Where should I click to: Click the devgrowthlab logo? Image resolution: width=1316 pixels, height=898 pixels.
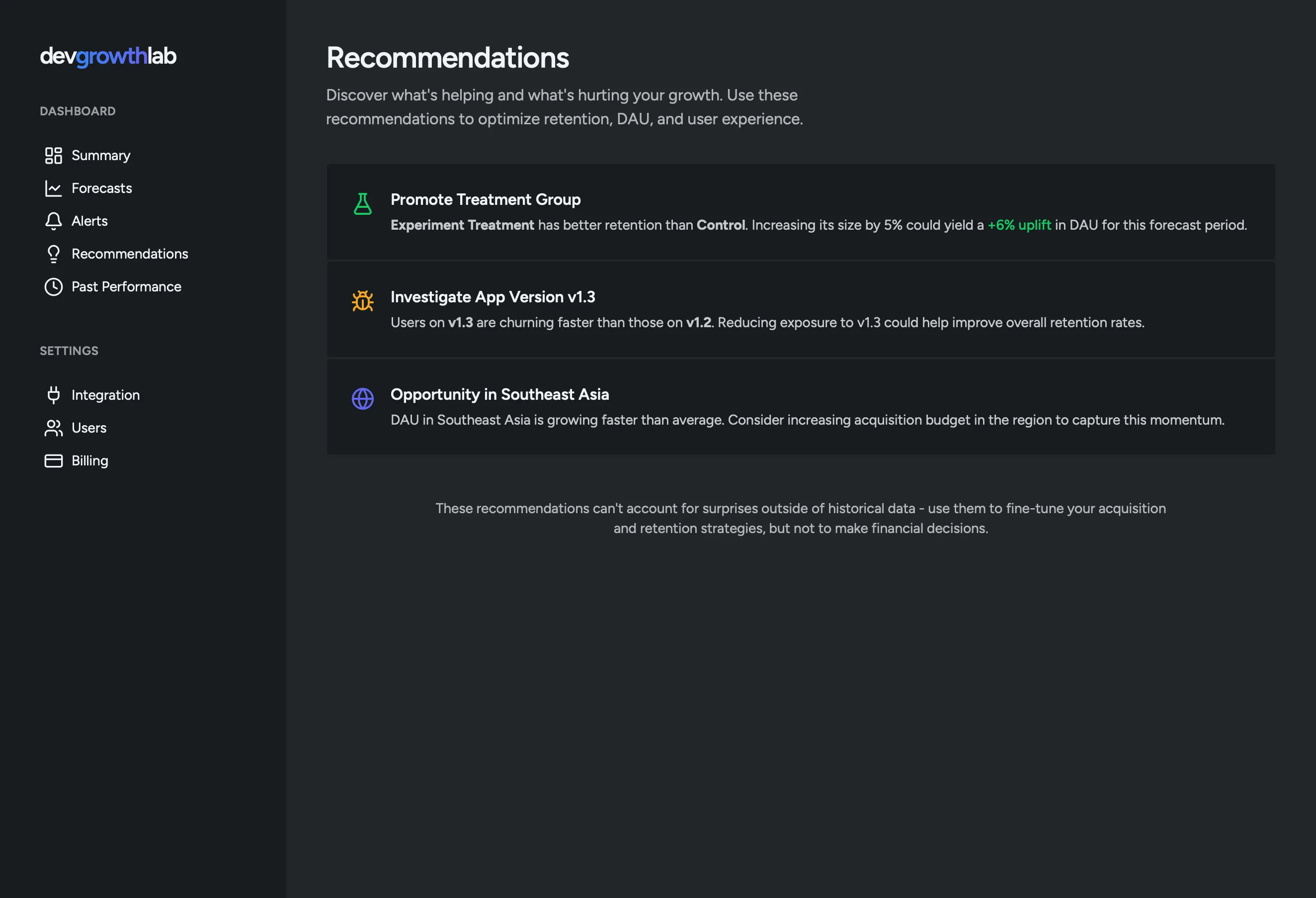(x=107, y=57)
